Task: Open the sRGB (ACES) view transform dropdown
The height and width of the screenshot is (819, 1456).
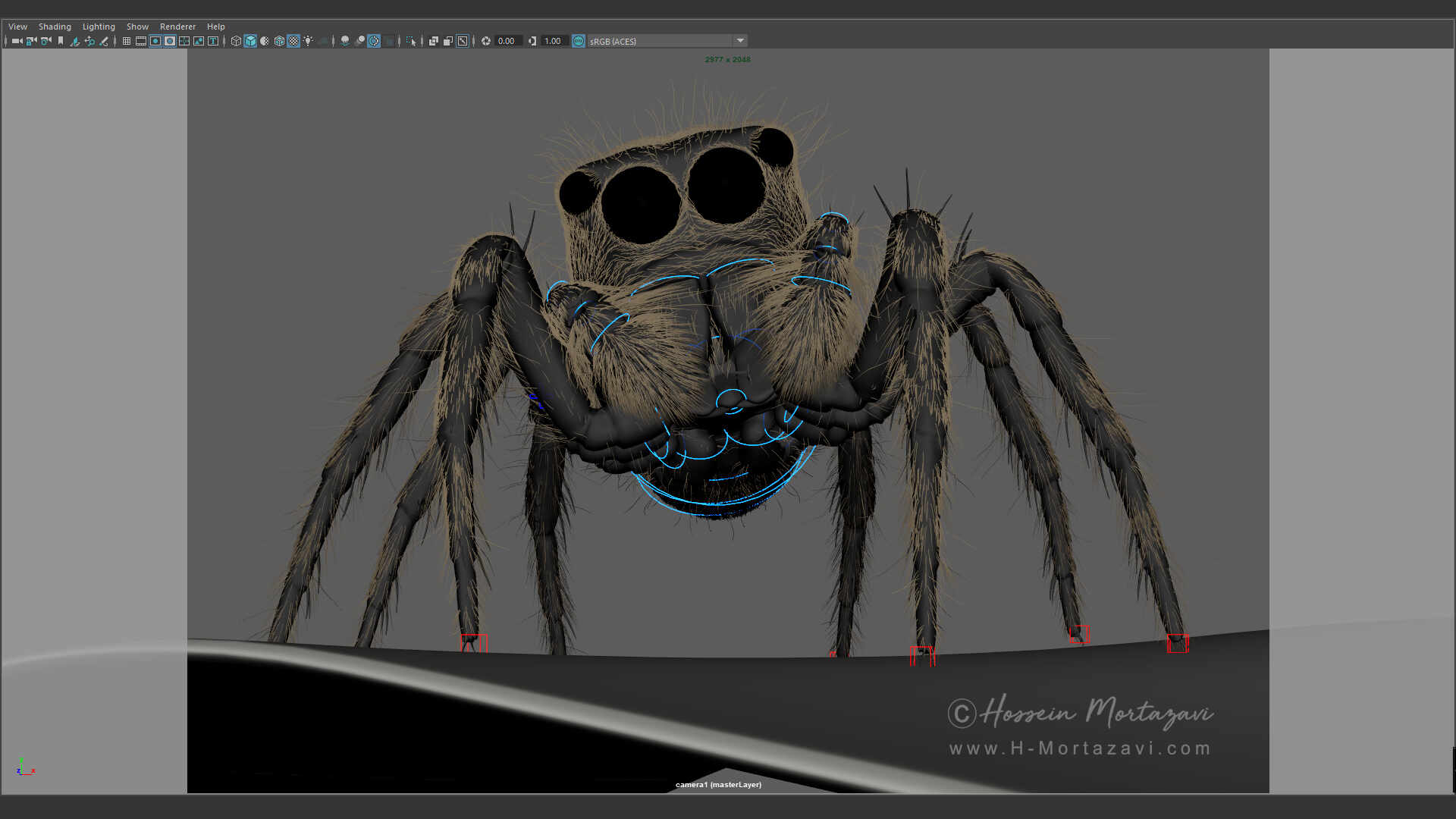Action: coord(741,41)
